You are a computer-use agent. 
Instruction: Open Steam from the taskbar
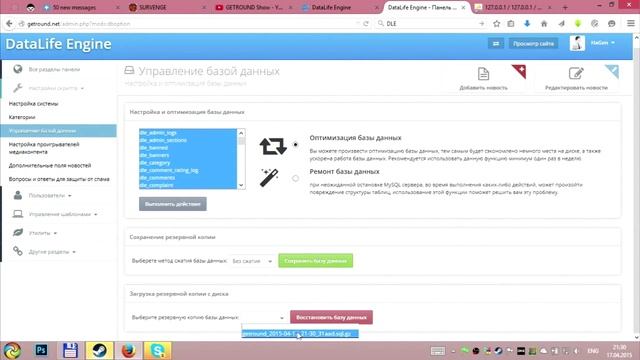click(99, 350)
